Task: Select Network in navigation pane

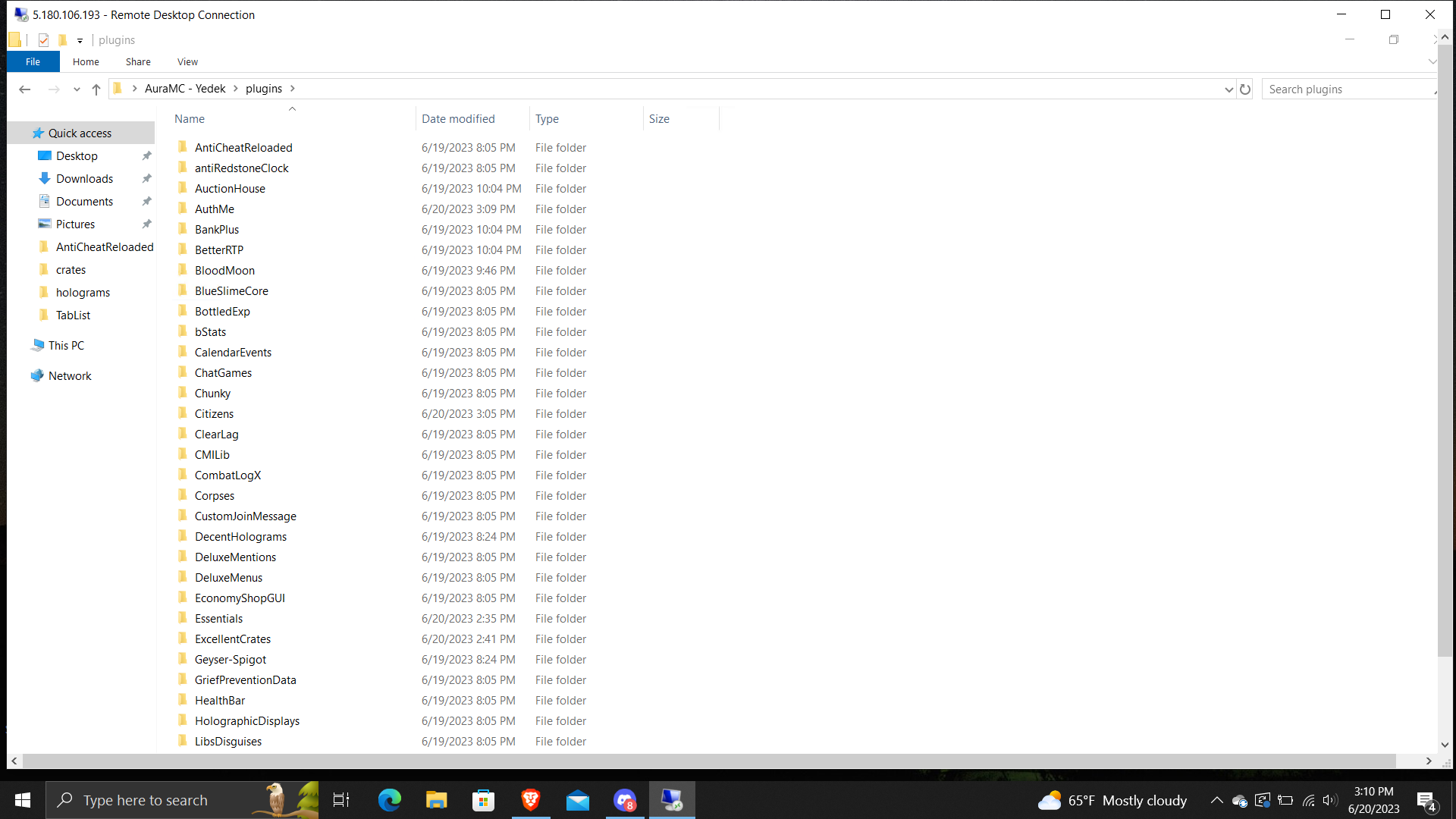Action: point(70,376)
